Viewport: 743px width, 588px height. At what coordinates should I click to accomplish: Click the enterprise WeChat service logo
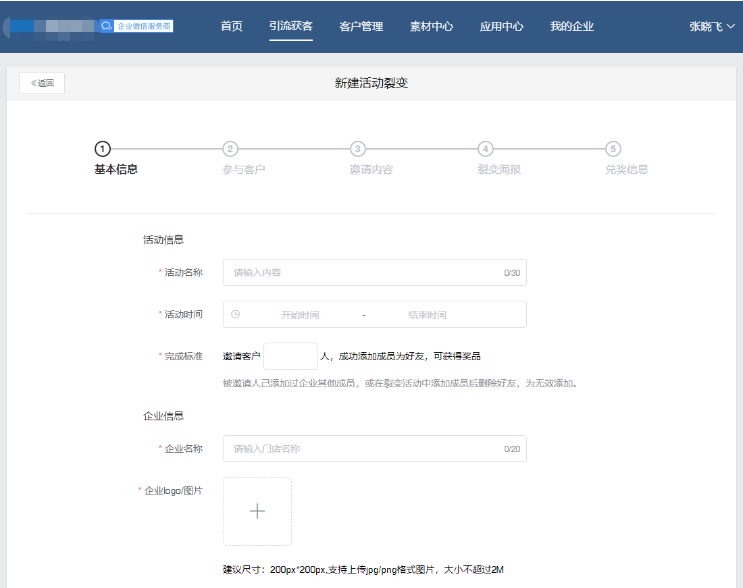137,26
